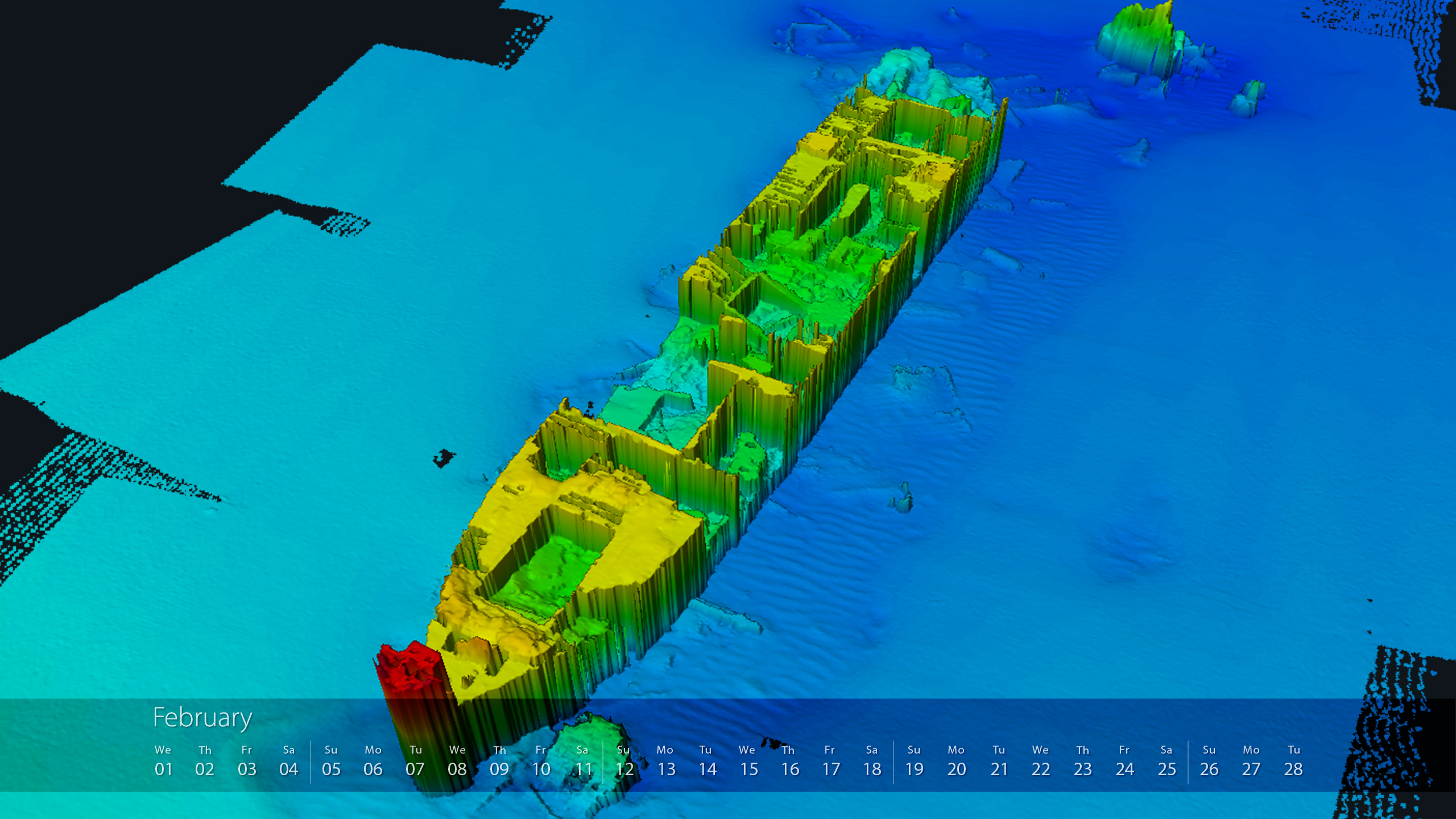Screen dimensions: 1456x819
Task: Select Tuesday 21 in the calendar
Action: point(999,761)
